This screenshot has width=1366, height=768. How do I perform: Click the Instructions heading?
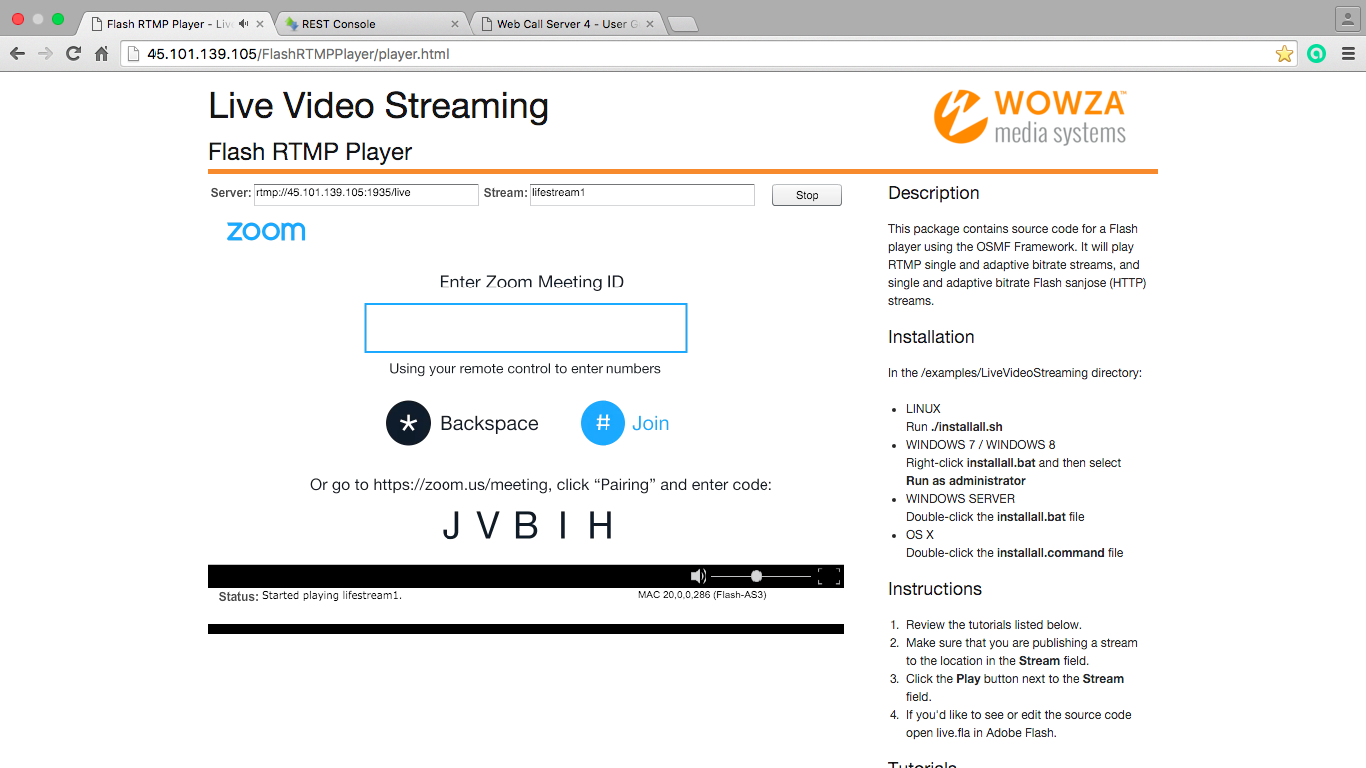935,589
